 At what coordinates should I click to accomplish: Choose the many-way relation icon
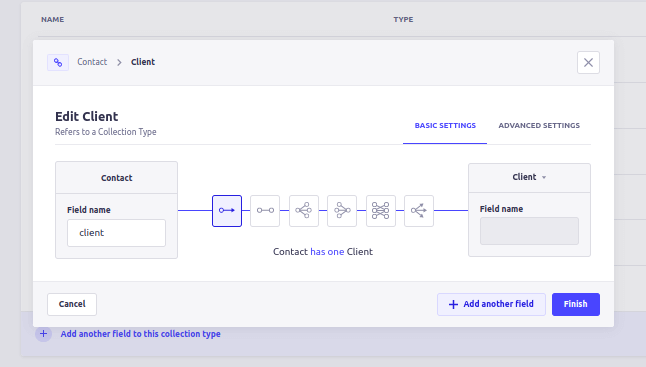click(419, 211)
